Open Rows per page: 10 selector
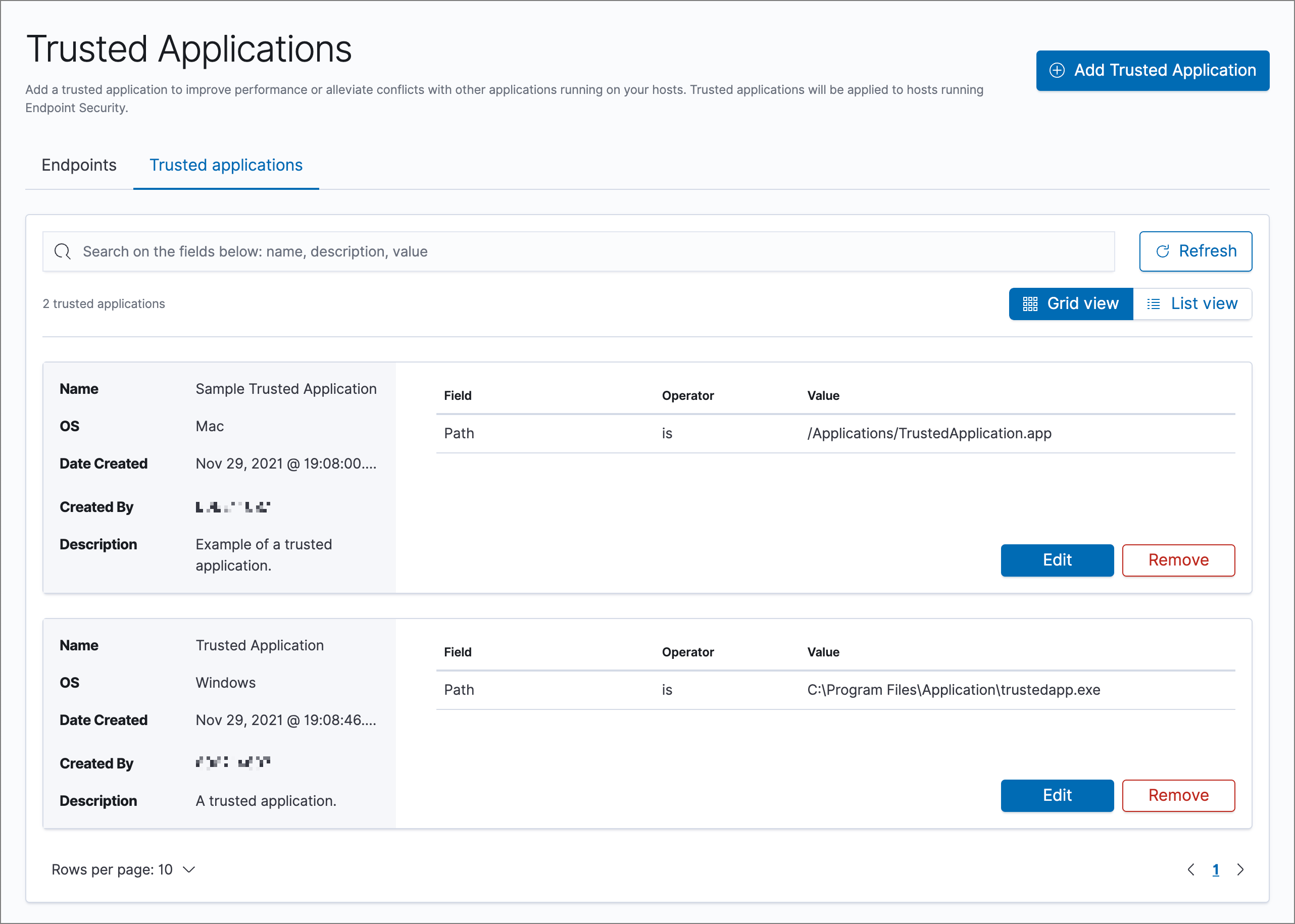The width and height of the screenshot is (1295, 924). point(112,869)
